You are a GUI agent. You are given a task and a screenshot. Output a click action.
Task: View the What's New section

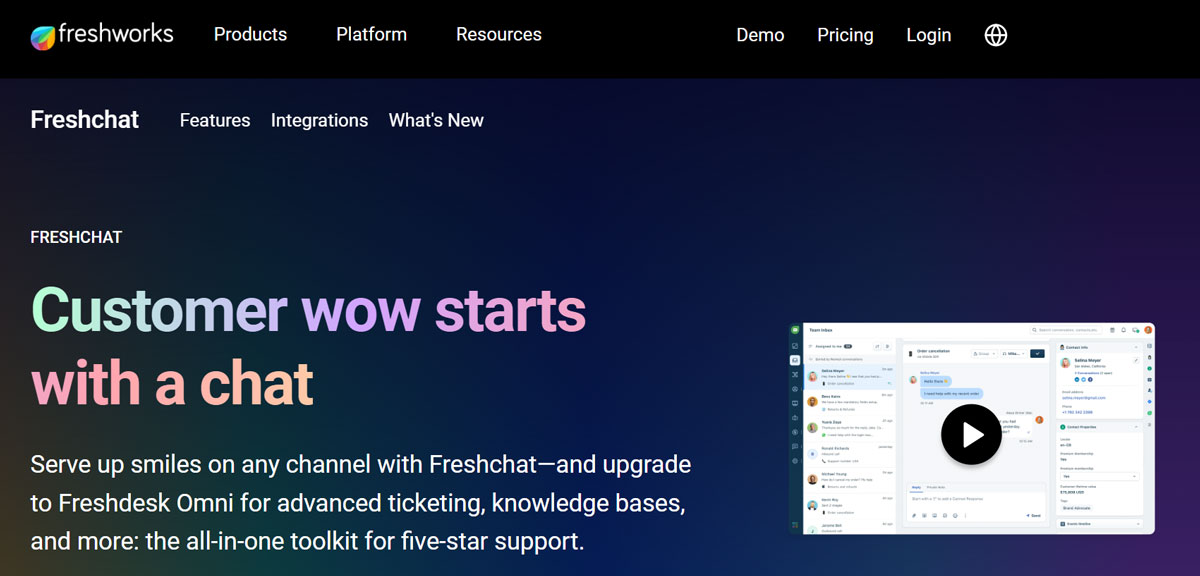pos(436,120)
